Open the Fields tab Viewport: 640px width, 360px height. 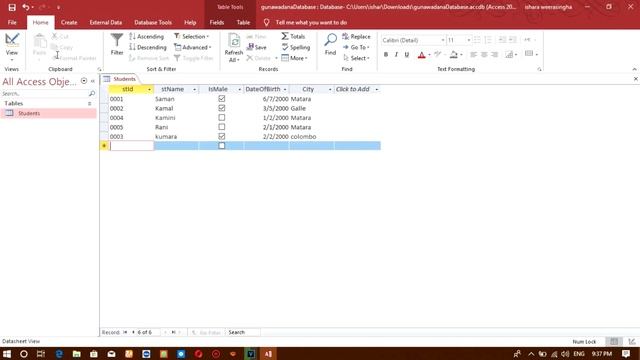click(x=217, y=22)
